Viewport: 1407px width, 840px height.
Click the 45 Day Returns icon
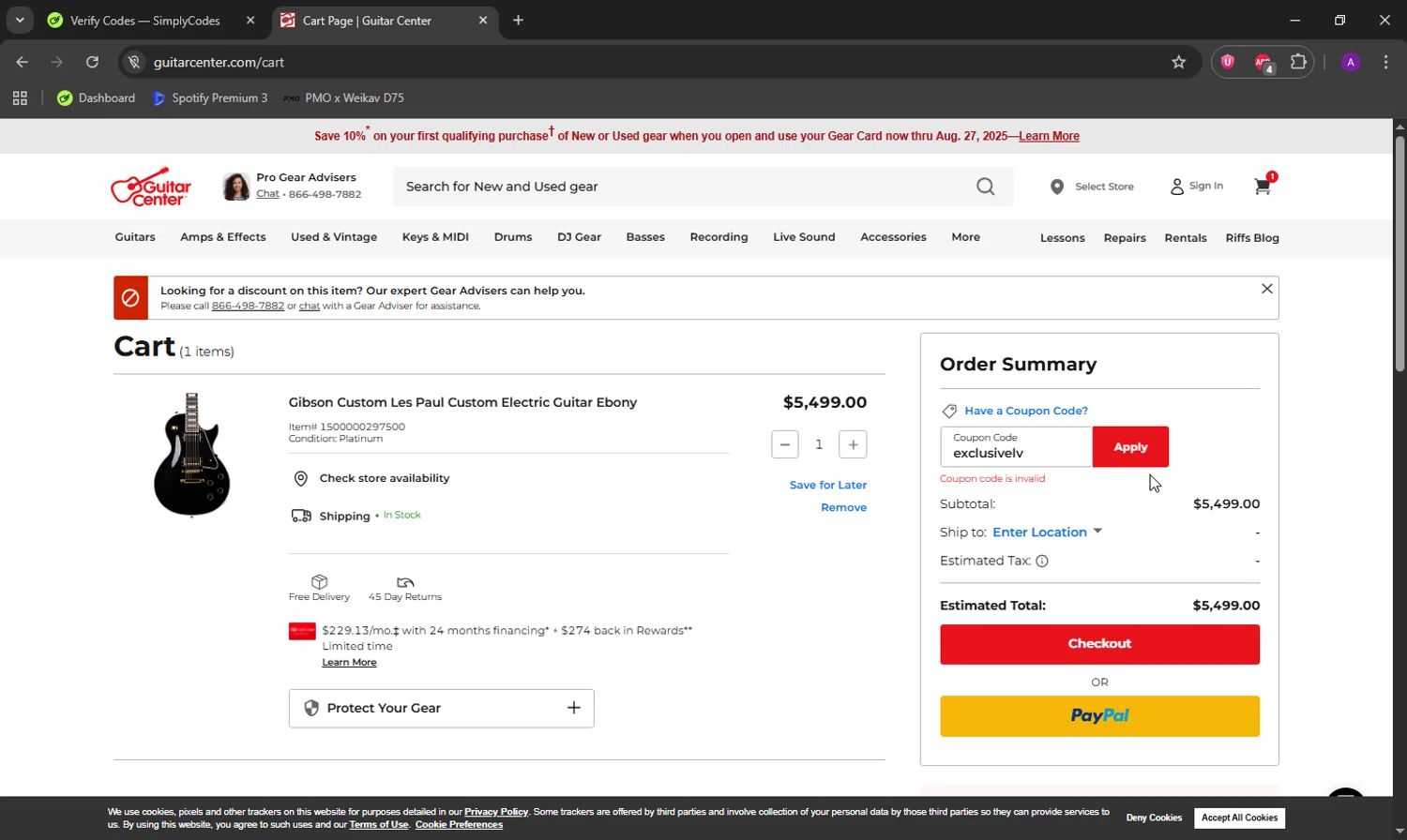coord(405,582)
